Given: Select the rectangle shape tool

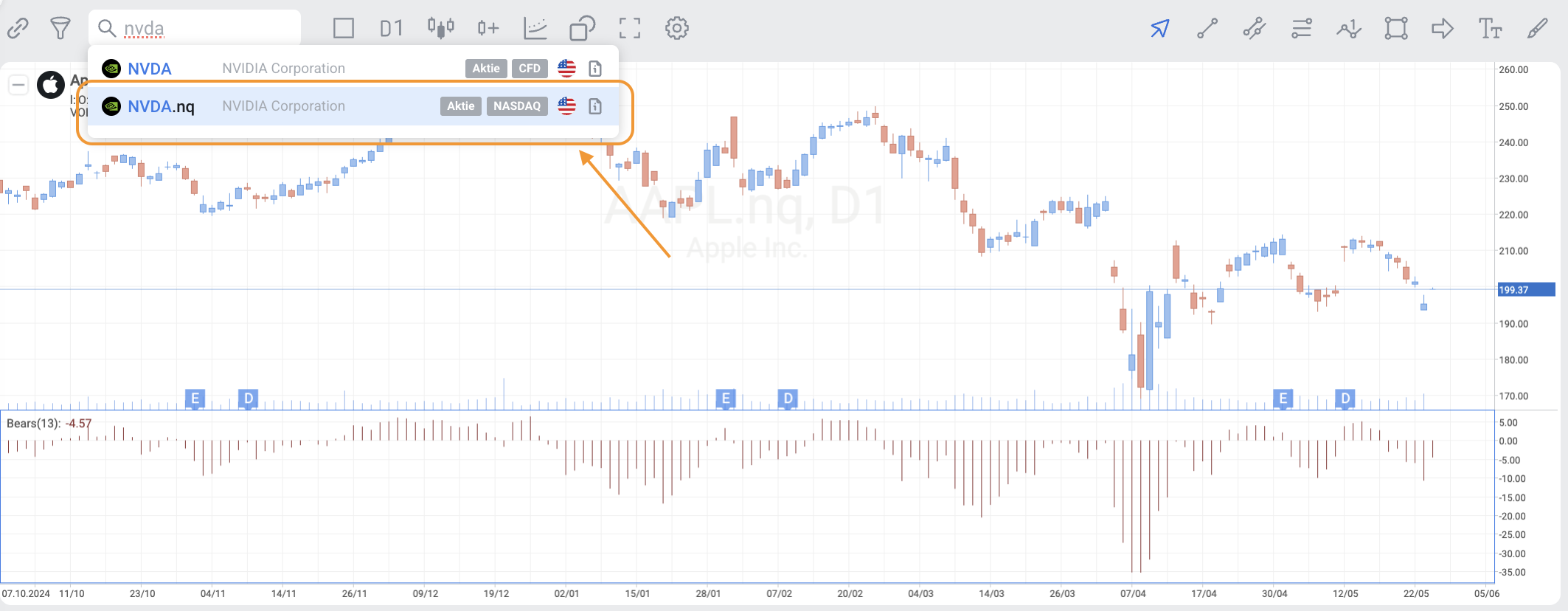Looking at the screenshot, I should 1396,29.
